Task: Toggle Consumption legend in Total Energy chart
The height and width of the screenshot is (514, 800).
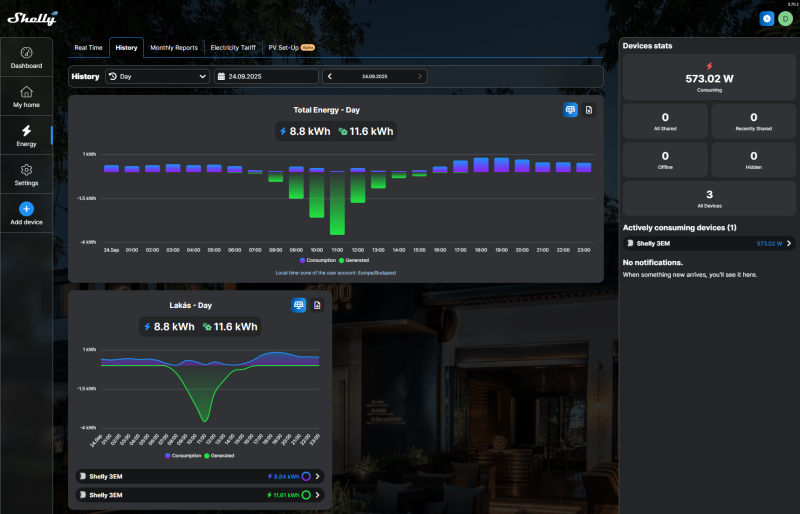Action: (x=318, y=260)
